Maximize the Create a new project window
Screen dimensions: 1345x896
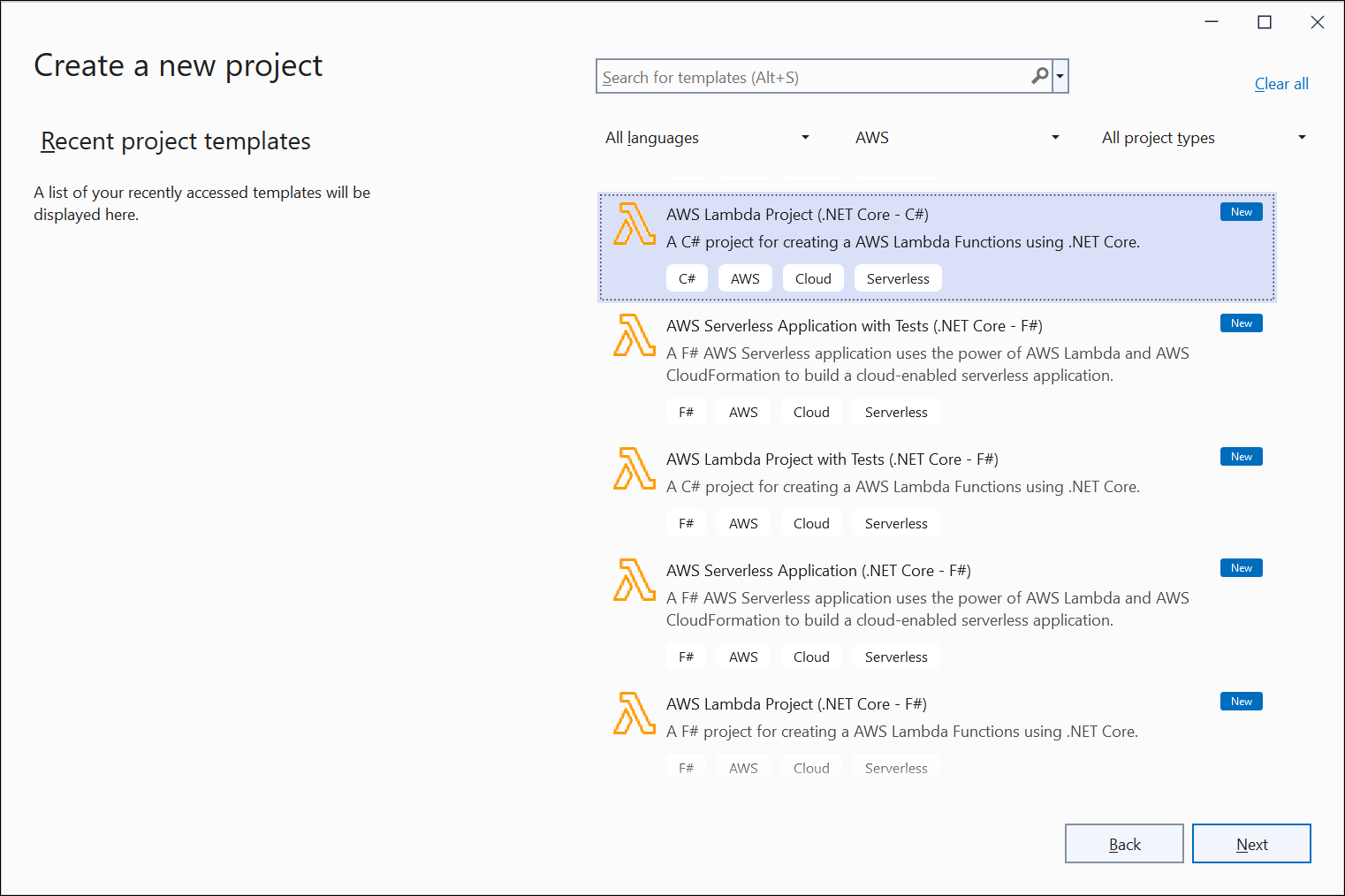pyautogui.click(x=1265, y=22)
